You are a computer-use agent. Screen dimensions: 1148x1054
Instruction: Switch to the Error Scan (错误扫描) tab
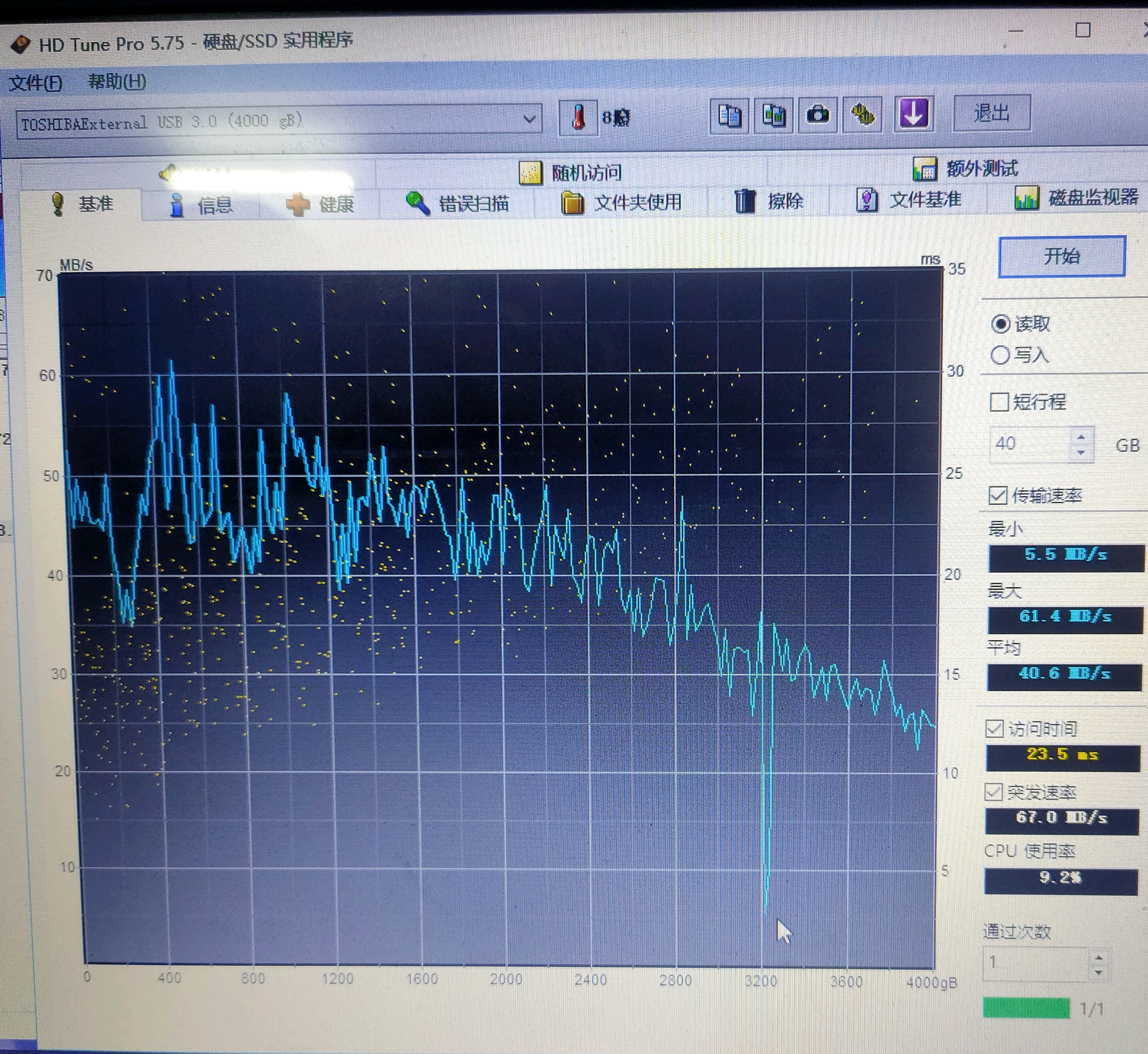tap(457, 203)
